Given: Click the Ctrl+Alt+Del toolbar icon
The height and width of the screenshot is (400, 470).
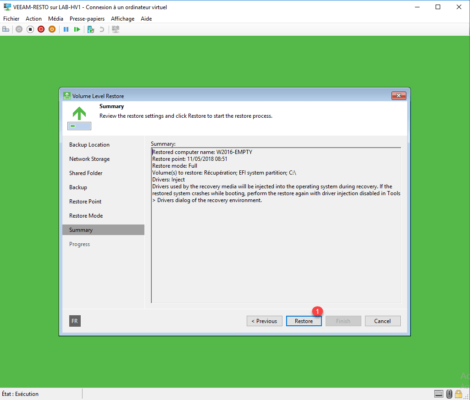Looking at the screenshot, I should pos(6,29).
